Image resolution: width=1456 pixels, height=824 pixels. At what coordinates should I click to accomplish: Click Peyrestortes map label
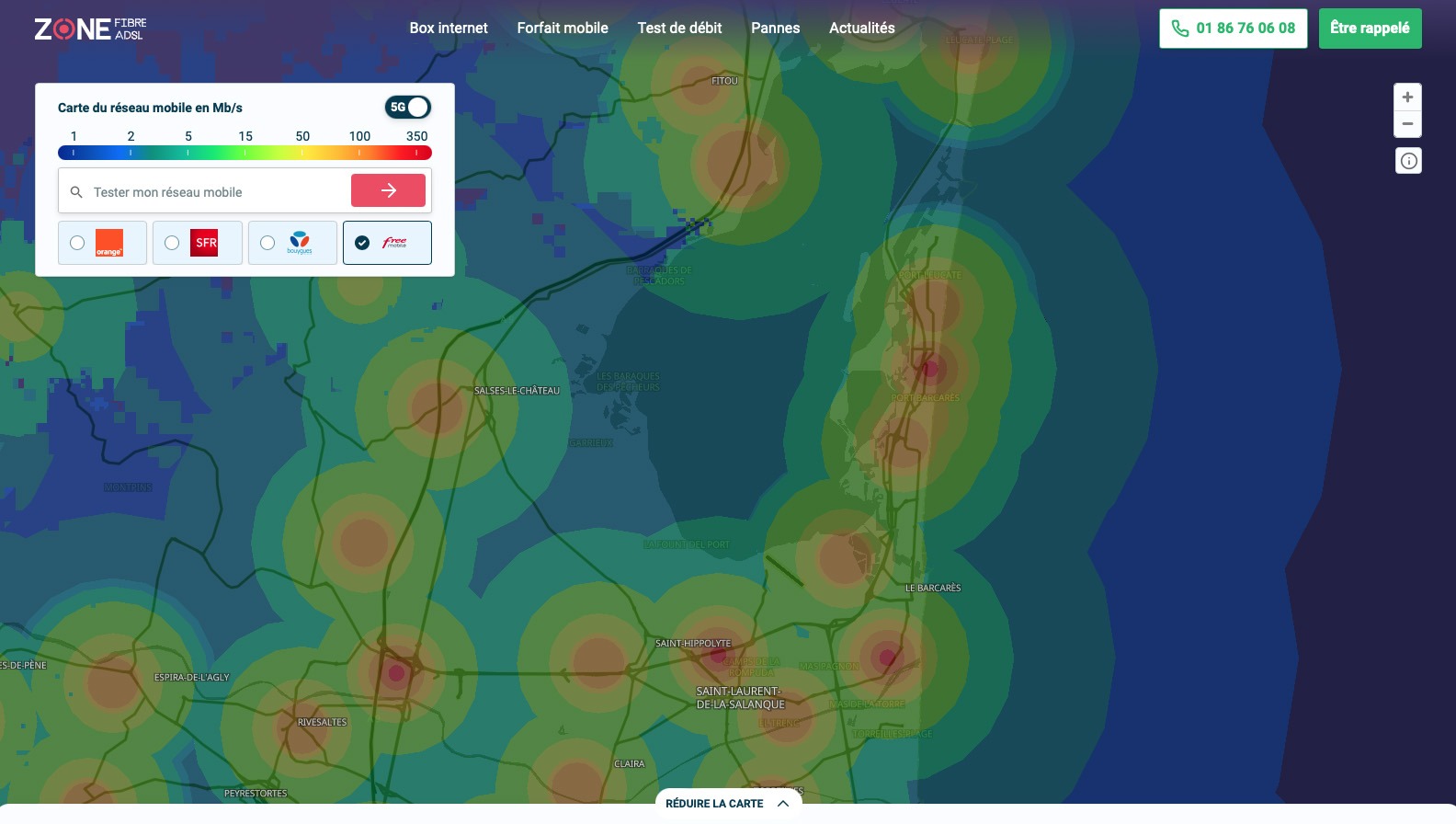click(x=256, y=793)
